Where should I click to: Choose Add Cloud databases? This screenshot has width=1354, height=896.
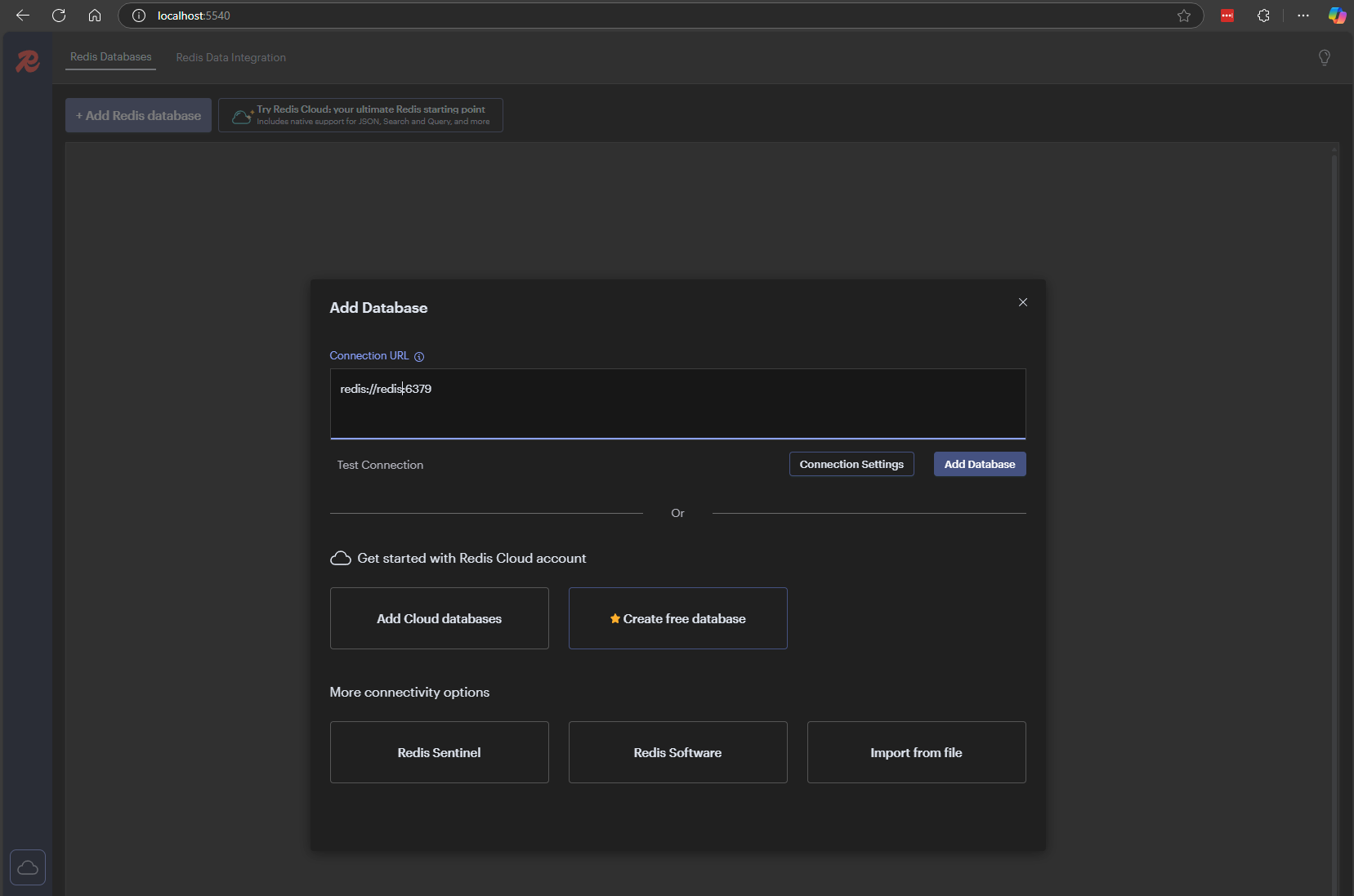click(x=440, y=618)
